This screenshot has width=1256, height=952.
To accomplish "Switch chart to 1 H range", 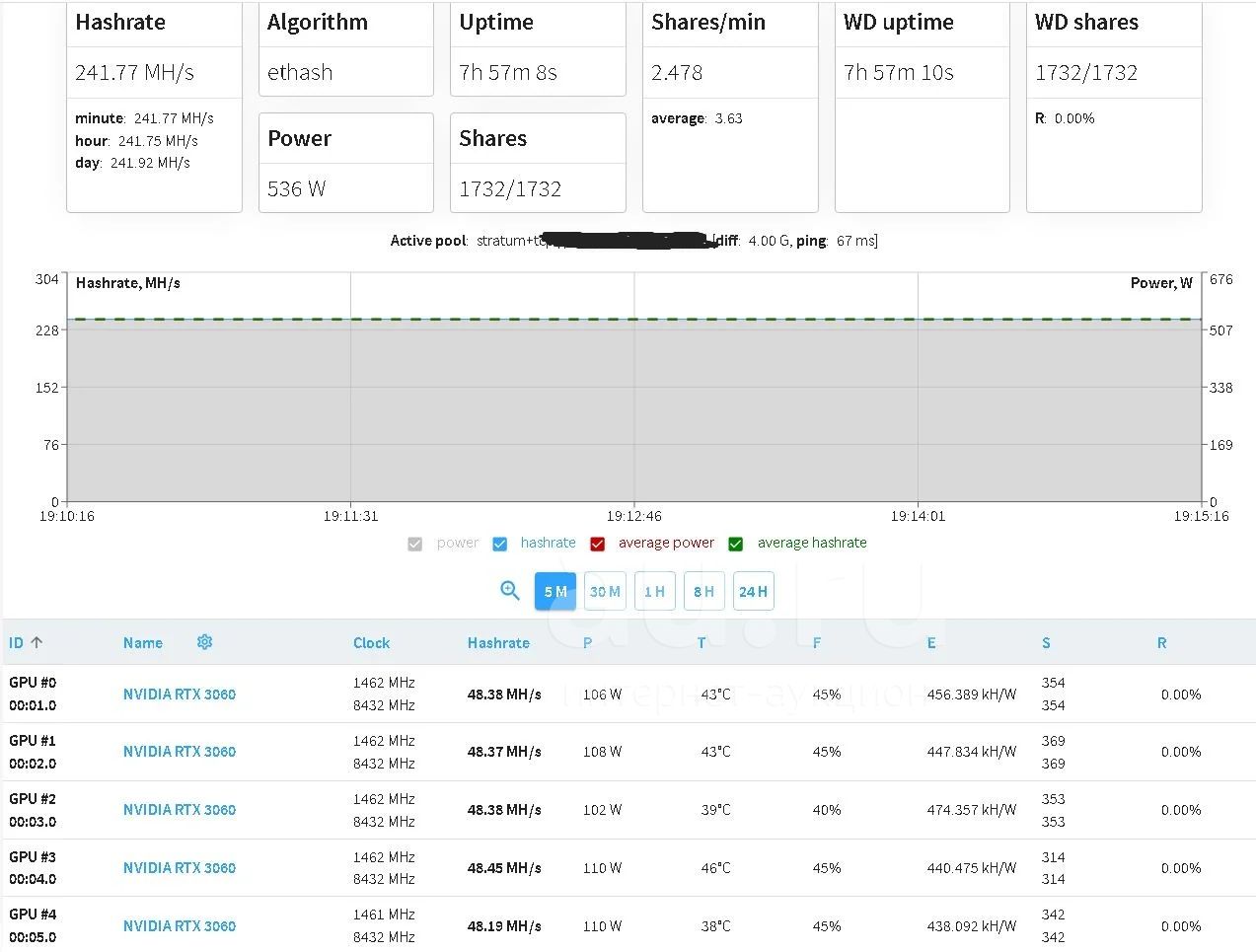I will point(654,592).
